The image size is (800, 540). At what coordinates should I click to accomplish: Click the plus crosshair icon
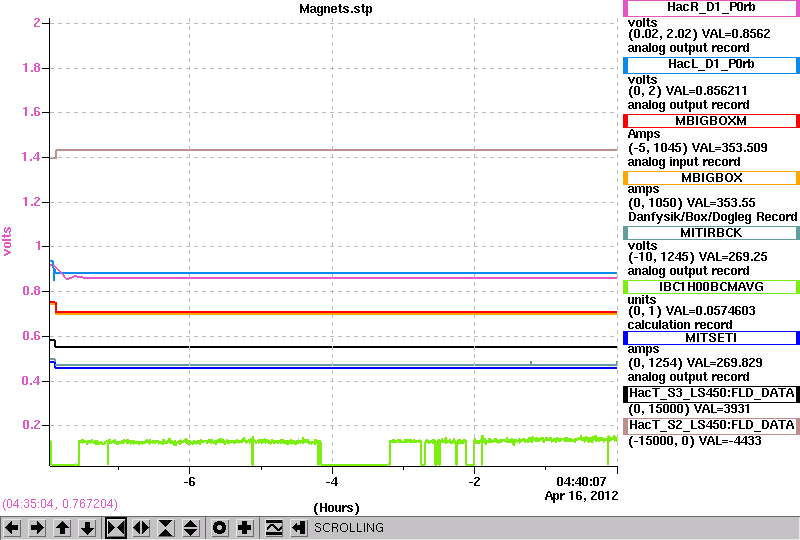[245, 528]
